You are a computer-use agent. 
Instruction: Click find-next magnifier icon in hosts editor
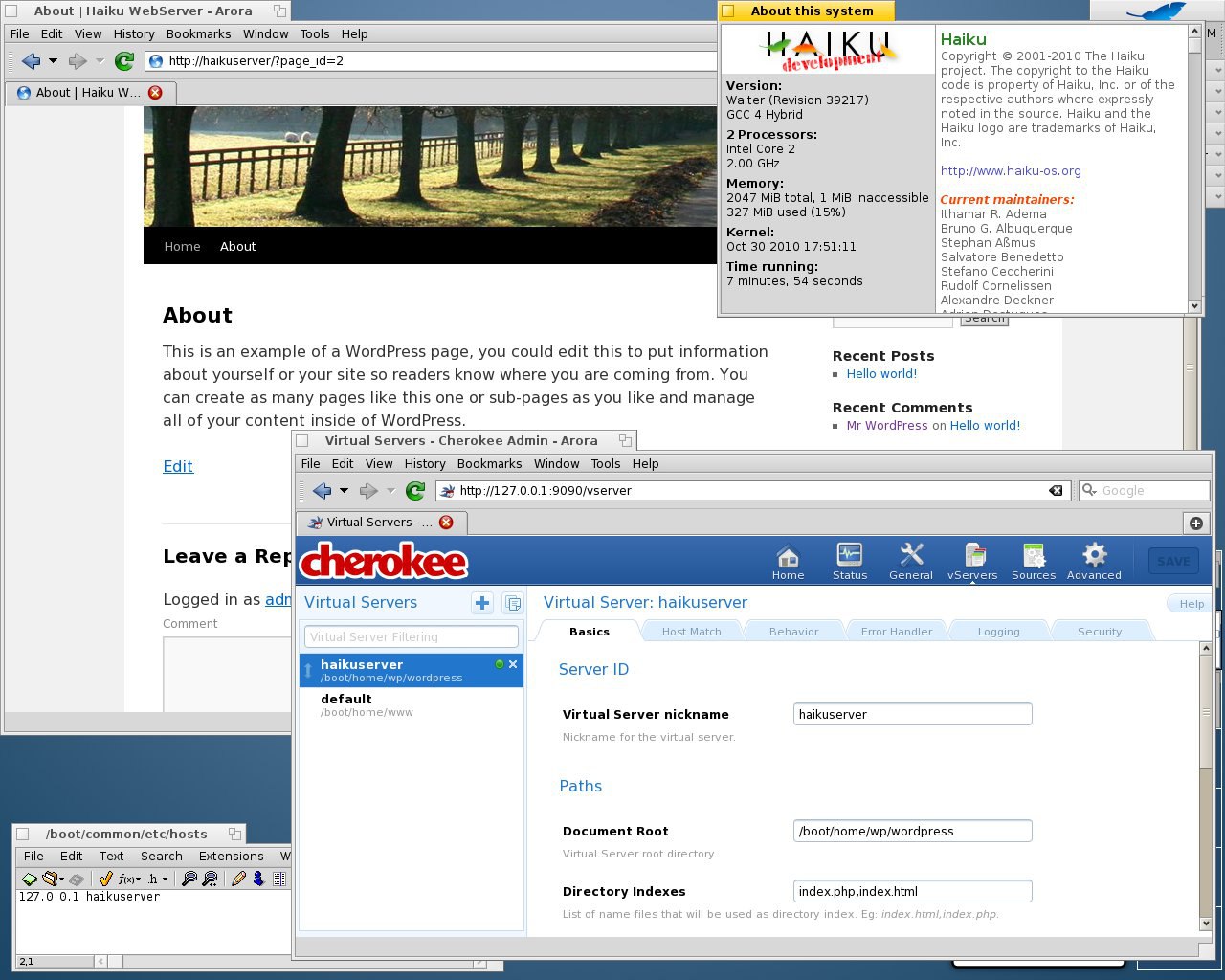(x=210, y=879)
